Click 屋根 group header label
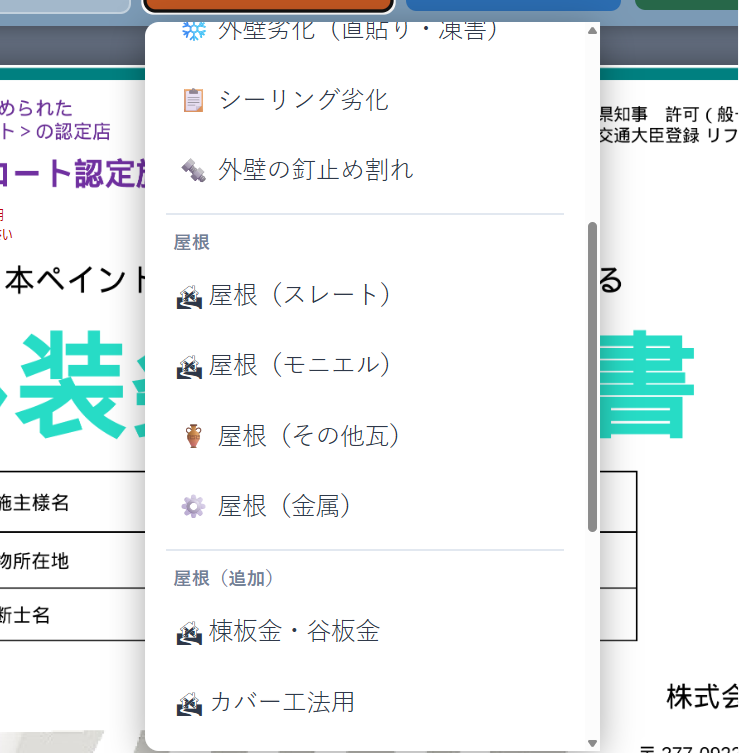Image resolution: width=739 pixels, height=753 pixels. click(x=192, y=243)
